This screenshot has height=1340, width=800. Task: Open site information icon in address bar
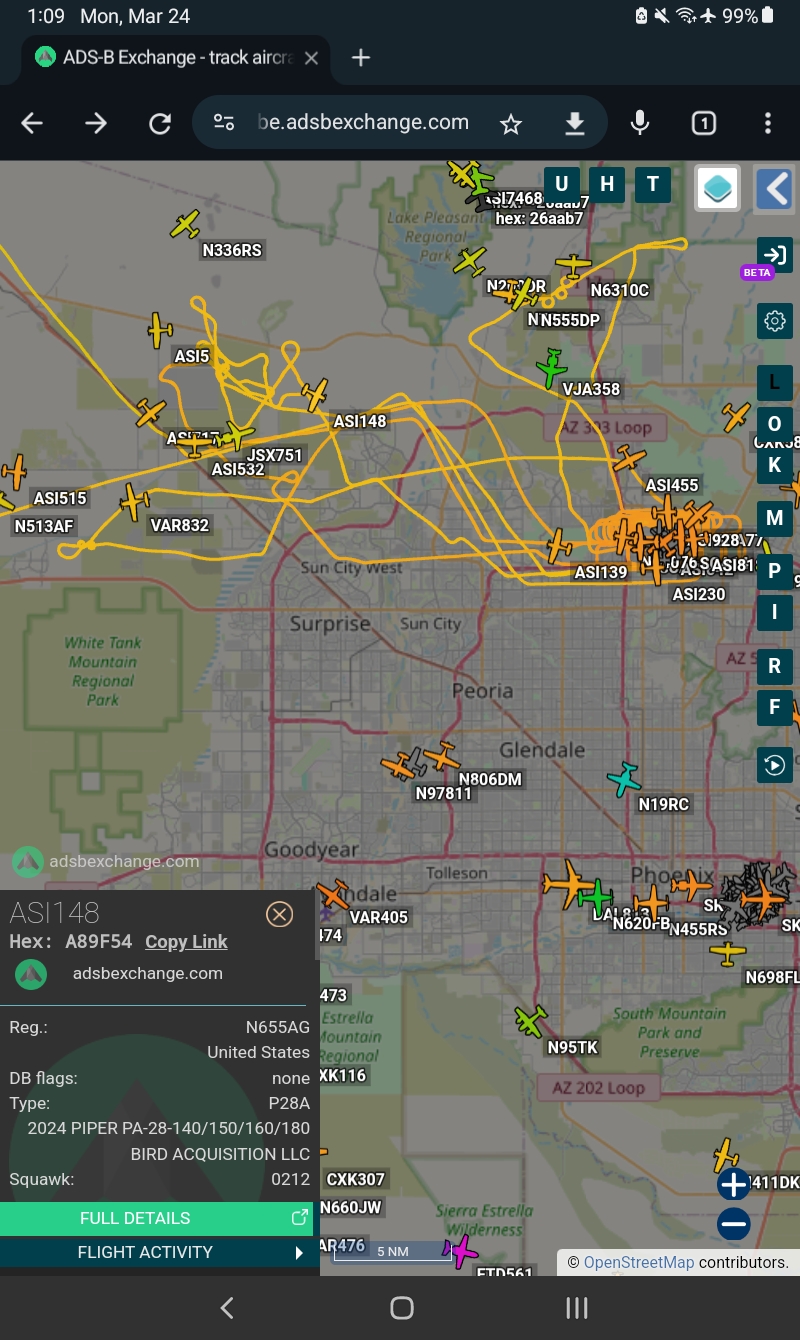[224, 123]
